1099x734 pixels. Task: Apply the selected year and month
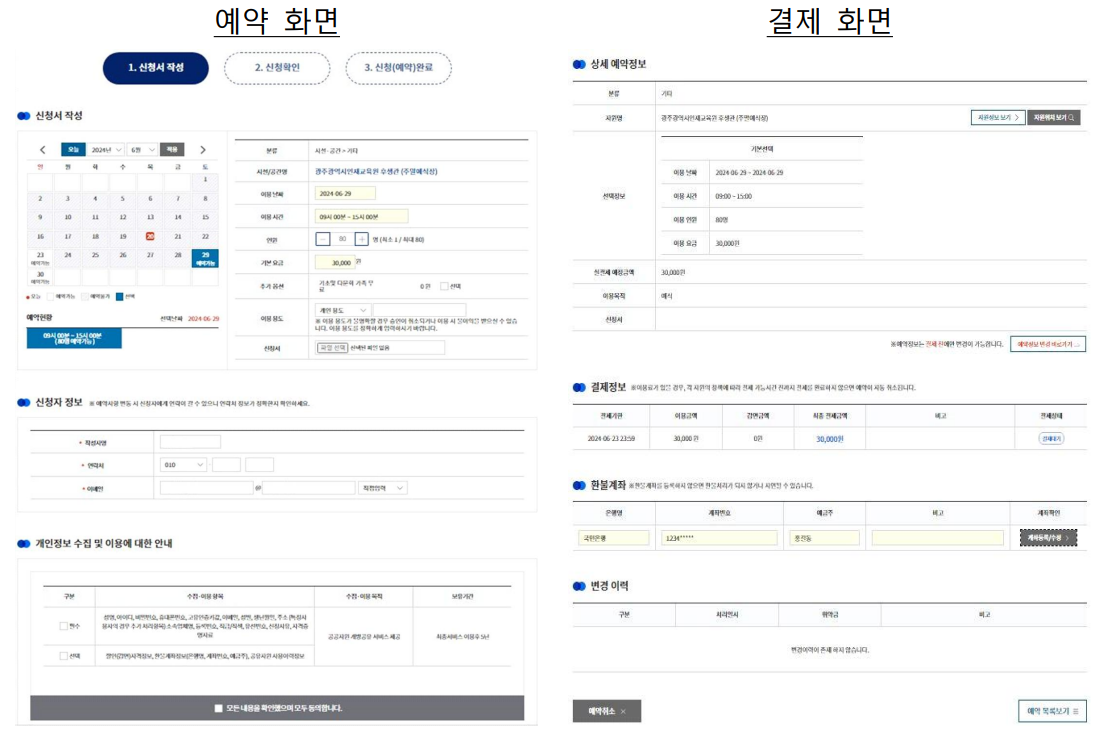[x=172, y=149]
